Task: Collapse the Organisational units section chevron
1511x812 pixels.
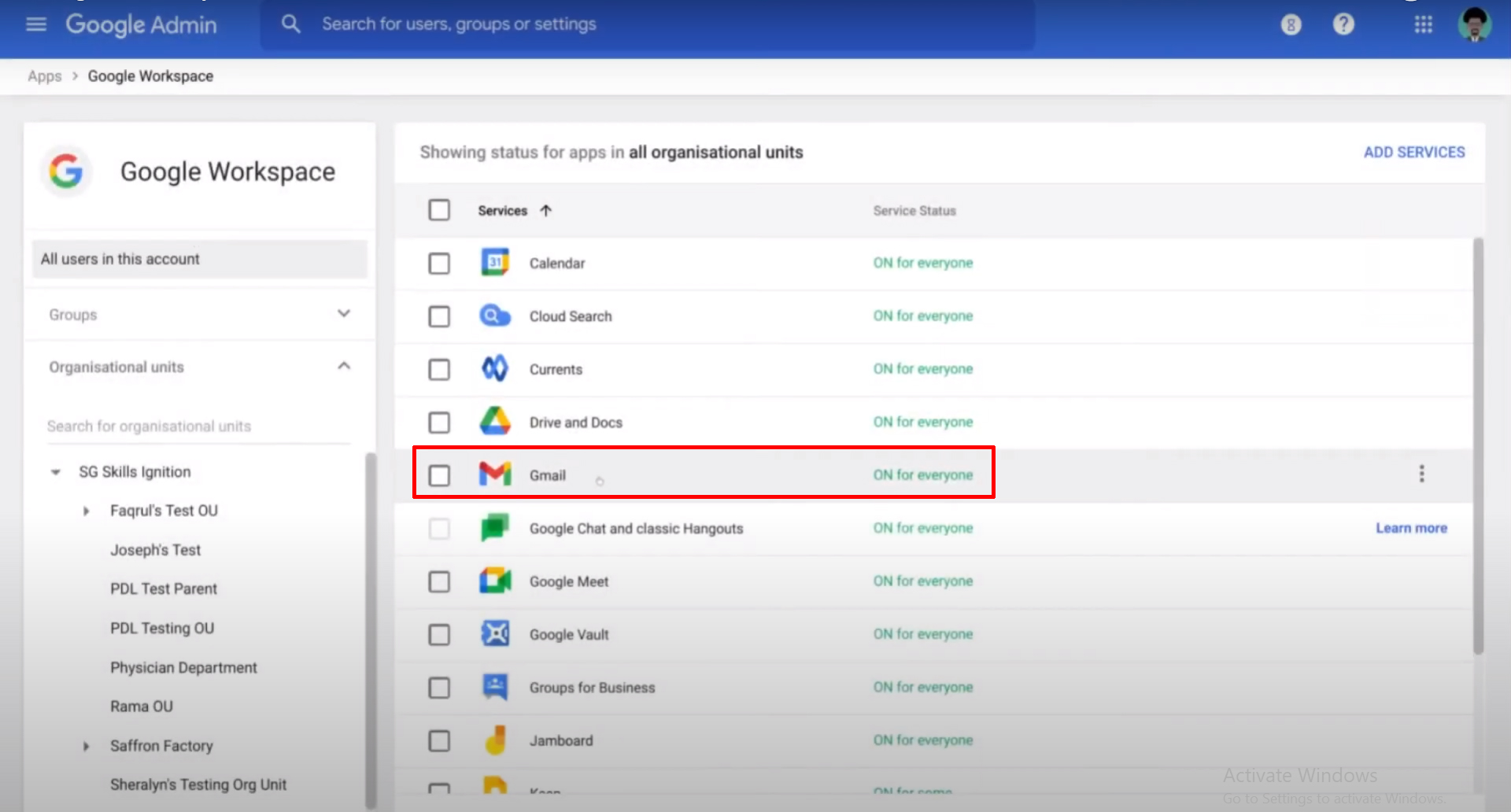Action: click(x=344, y=366)
